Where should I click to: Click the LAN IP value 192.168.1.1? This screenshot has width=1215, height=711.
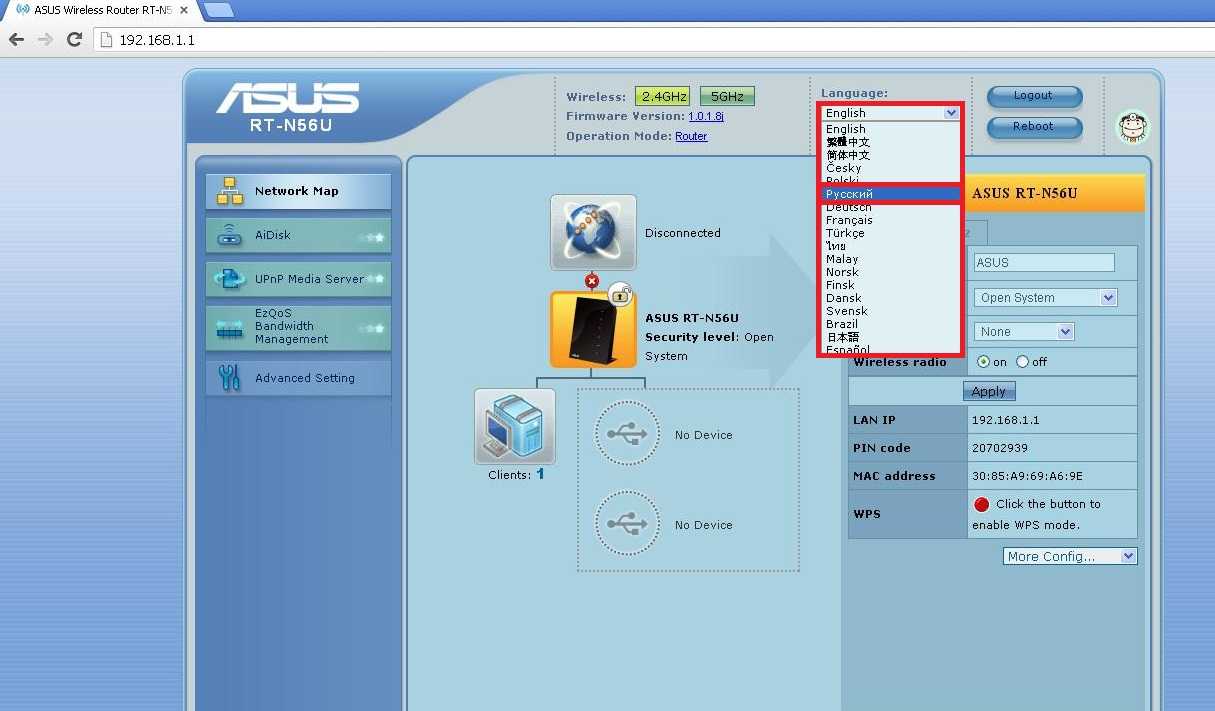click(1006, 420)
